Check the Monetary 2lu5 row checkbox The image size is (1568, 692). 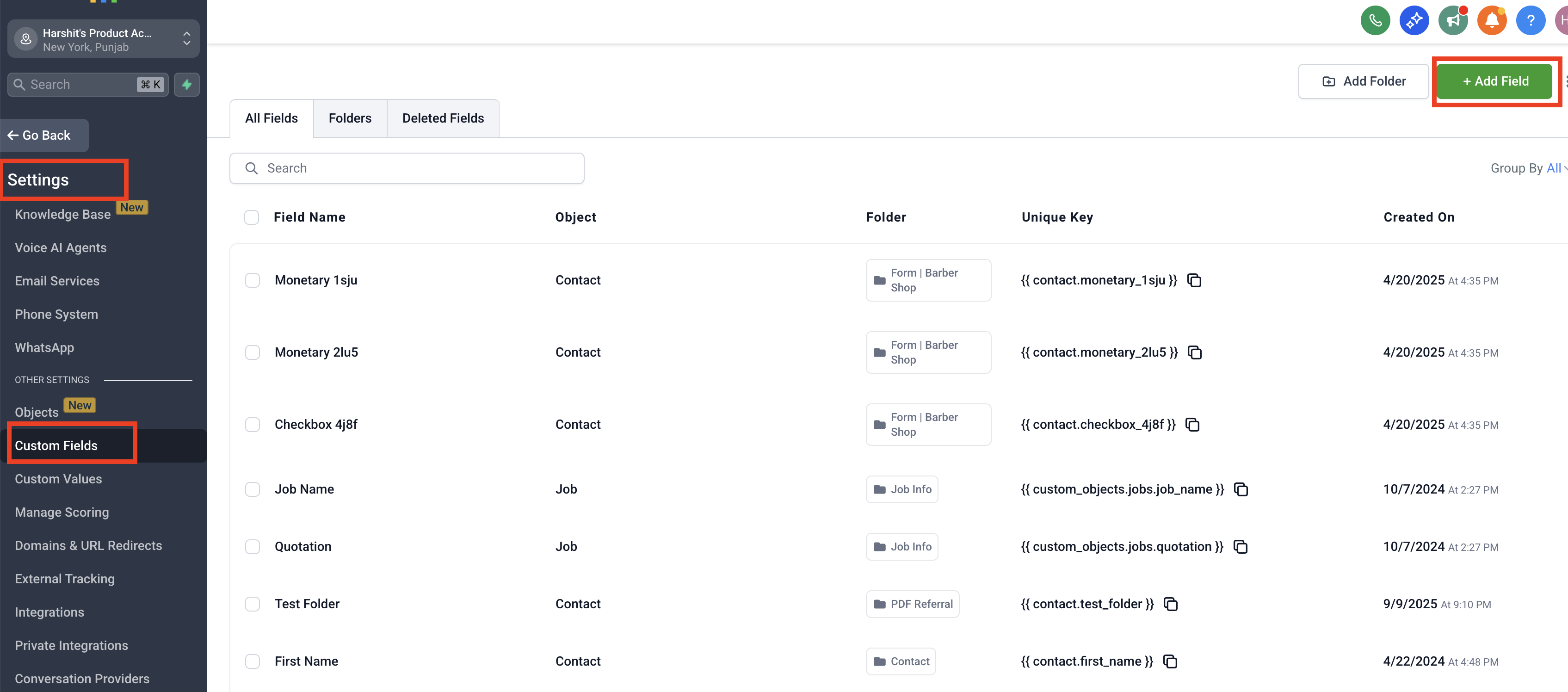252,352
